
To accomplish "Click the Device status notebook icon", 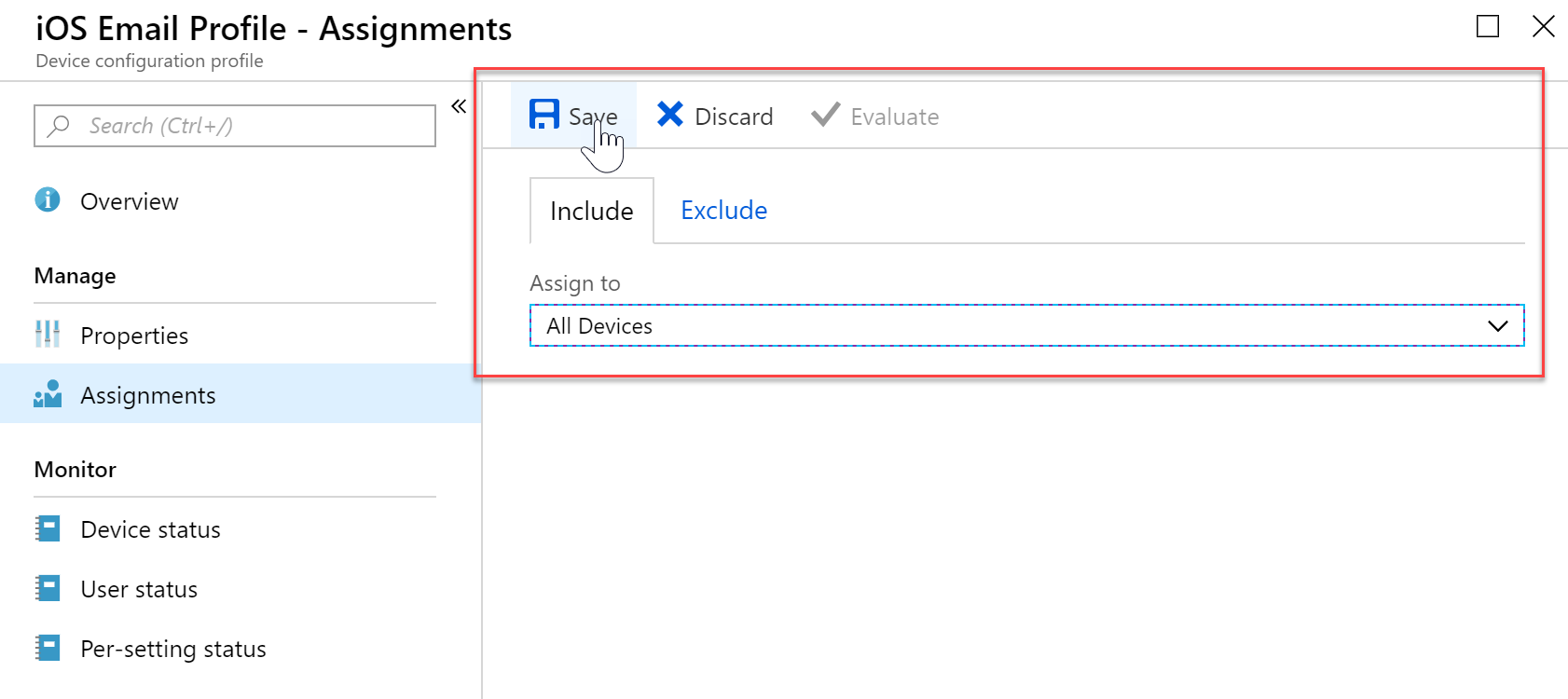I will point(48,528).
